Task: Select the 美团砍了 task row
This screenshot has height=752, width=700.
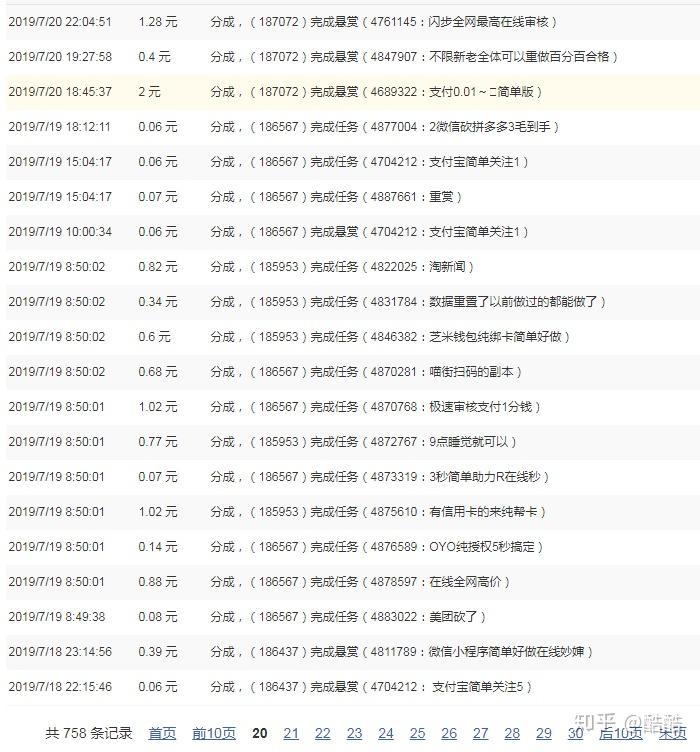Action: [x=353, y=616]
